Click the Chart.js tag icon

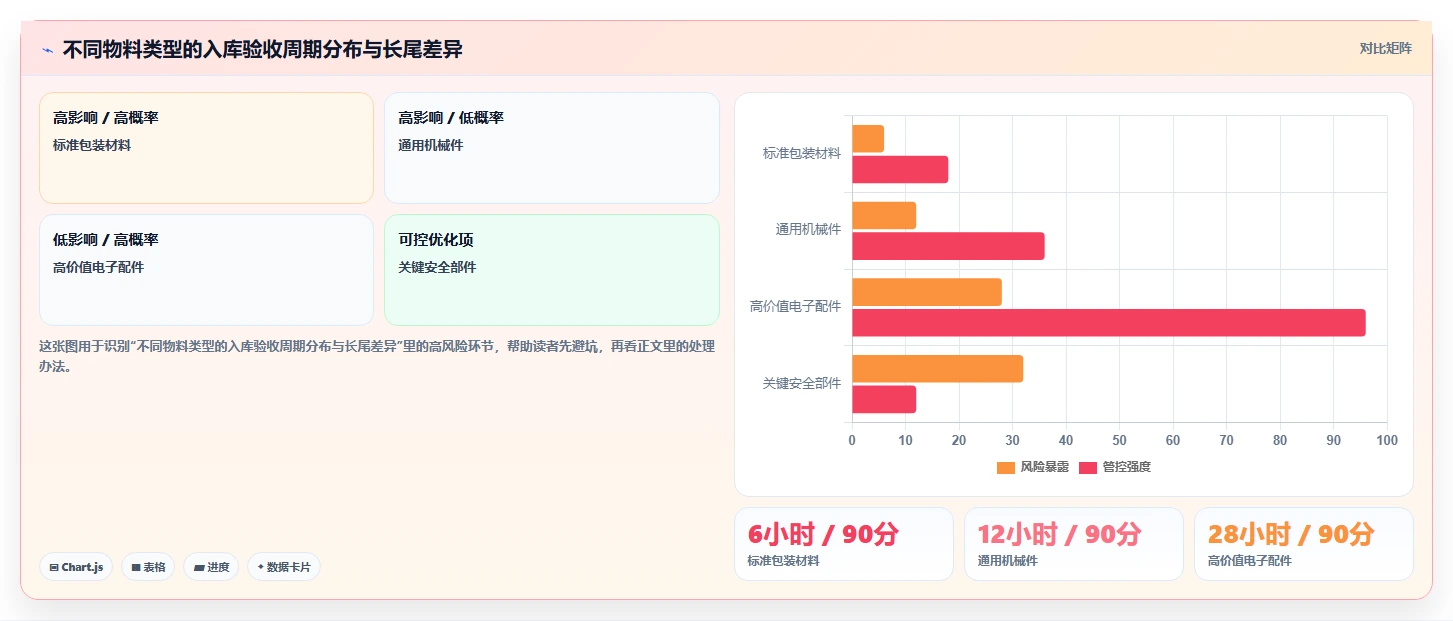(54, 567)
